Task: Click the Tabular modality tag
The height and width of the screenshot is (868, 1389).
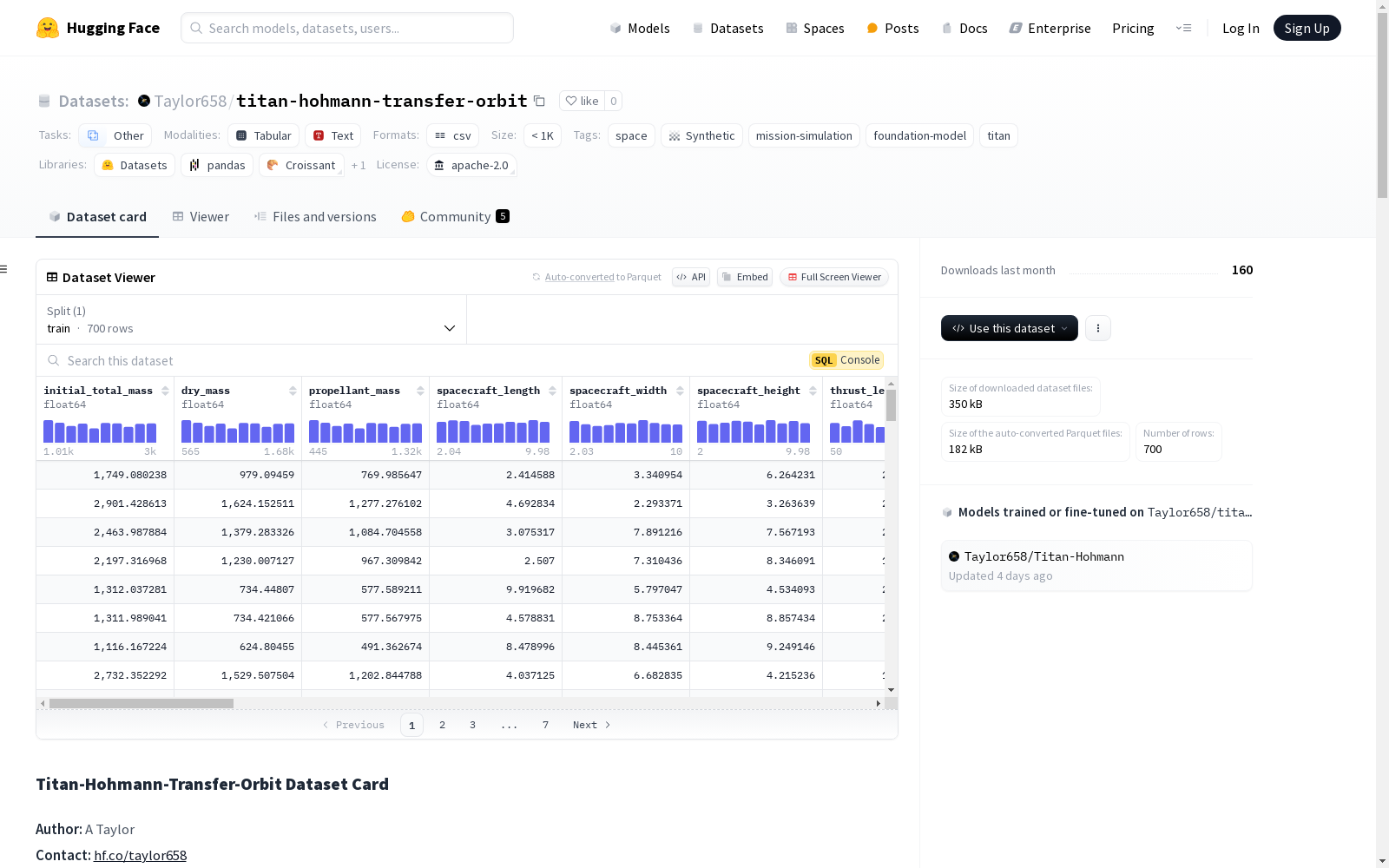Action: pos(264,135)
